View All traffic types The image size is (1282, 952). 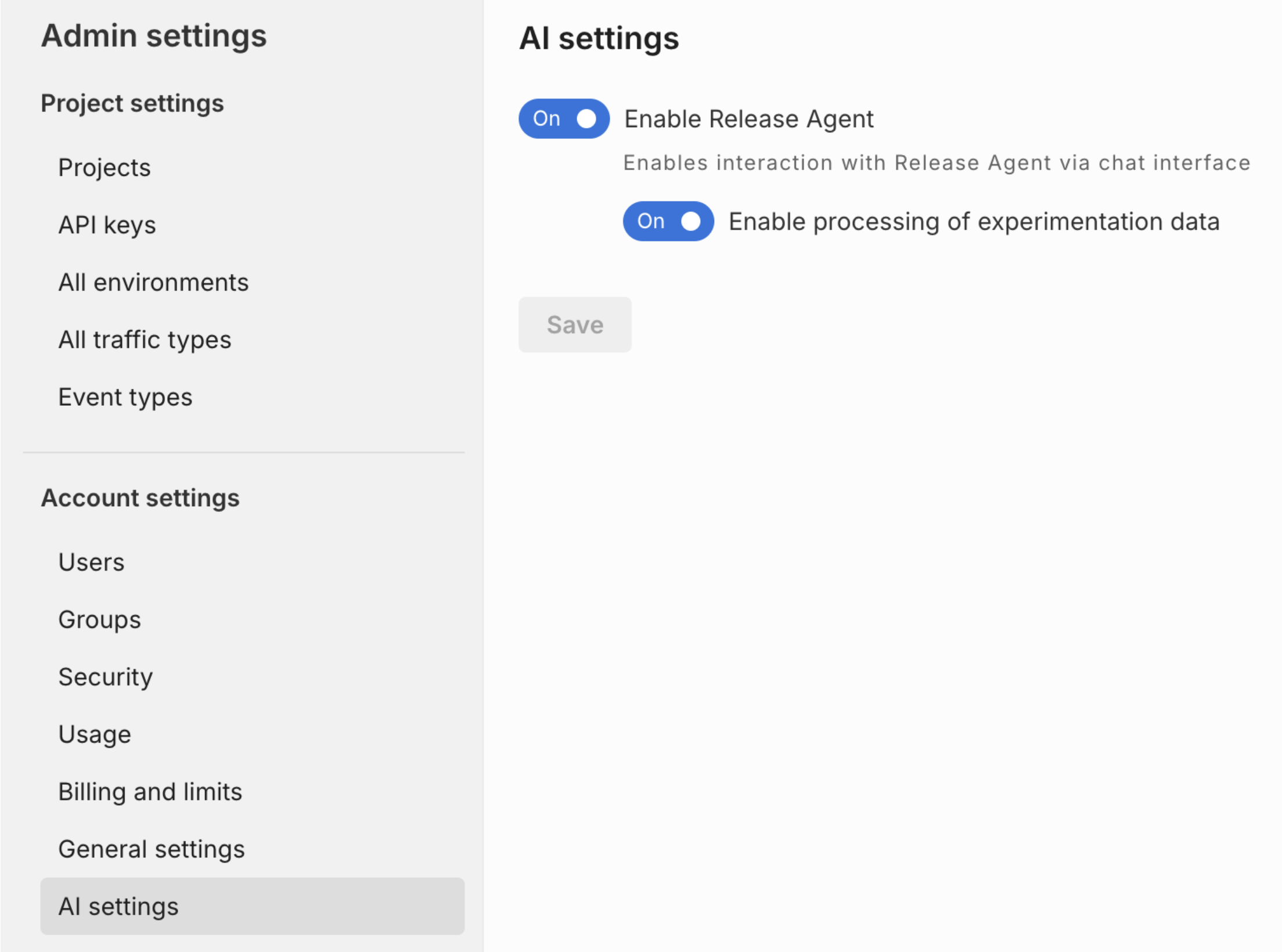pyautogui.click(x=145, y=340)
